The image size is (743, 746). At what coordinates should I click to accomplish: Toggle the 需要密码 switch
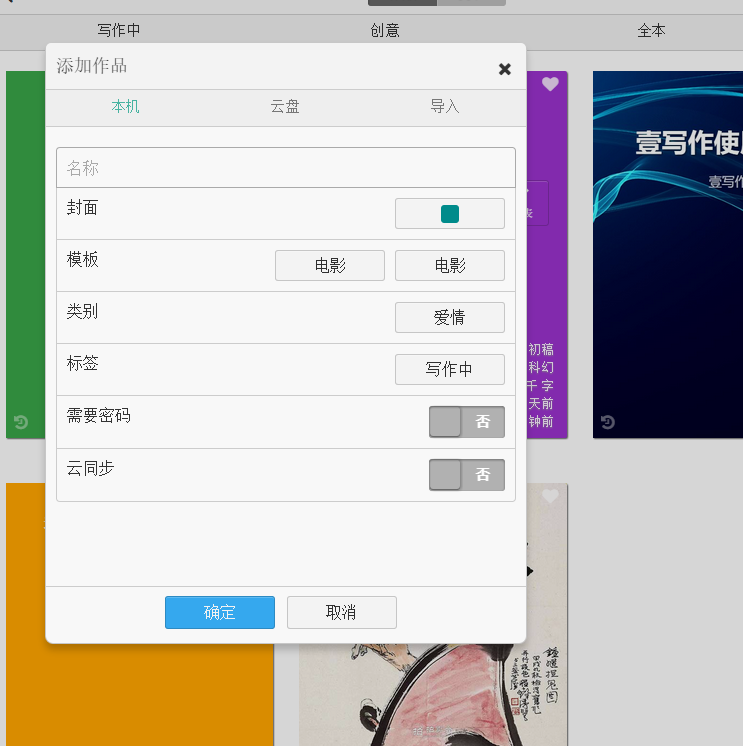pyautogui.click(x=467, y=422)
